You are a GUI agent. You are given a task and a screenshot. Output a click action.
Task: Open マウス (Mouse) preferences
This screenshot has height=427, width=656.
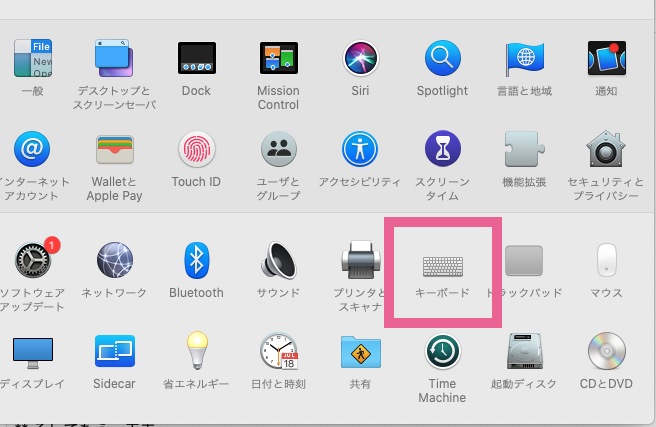[x=607, y=260]
